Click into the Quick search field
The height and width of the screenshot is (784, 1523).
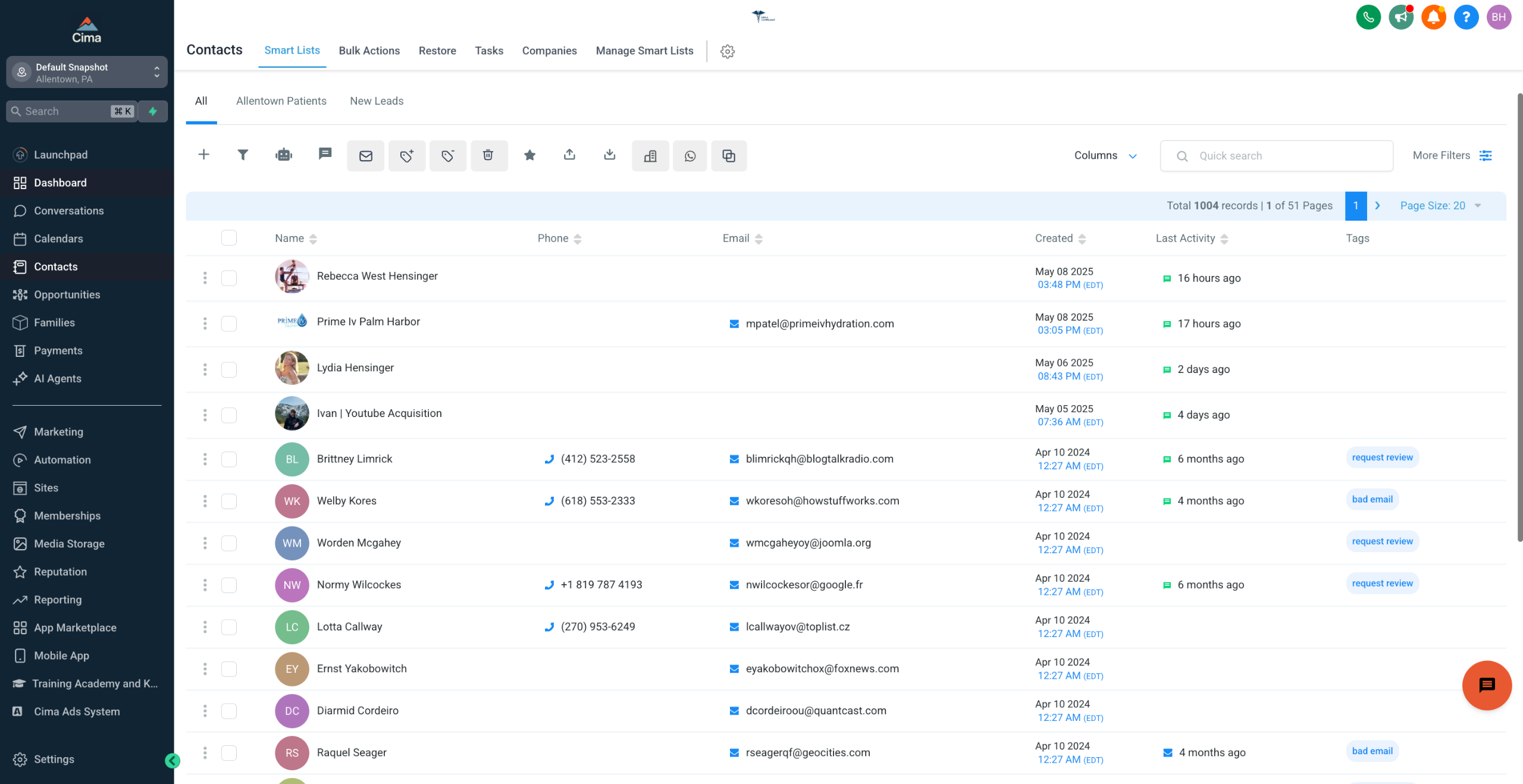pos(1285,156)
